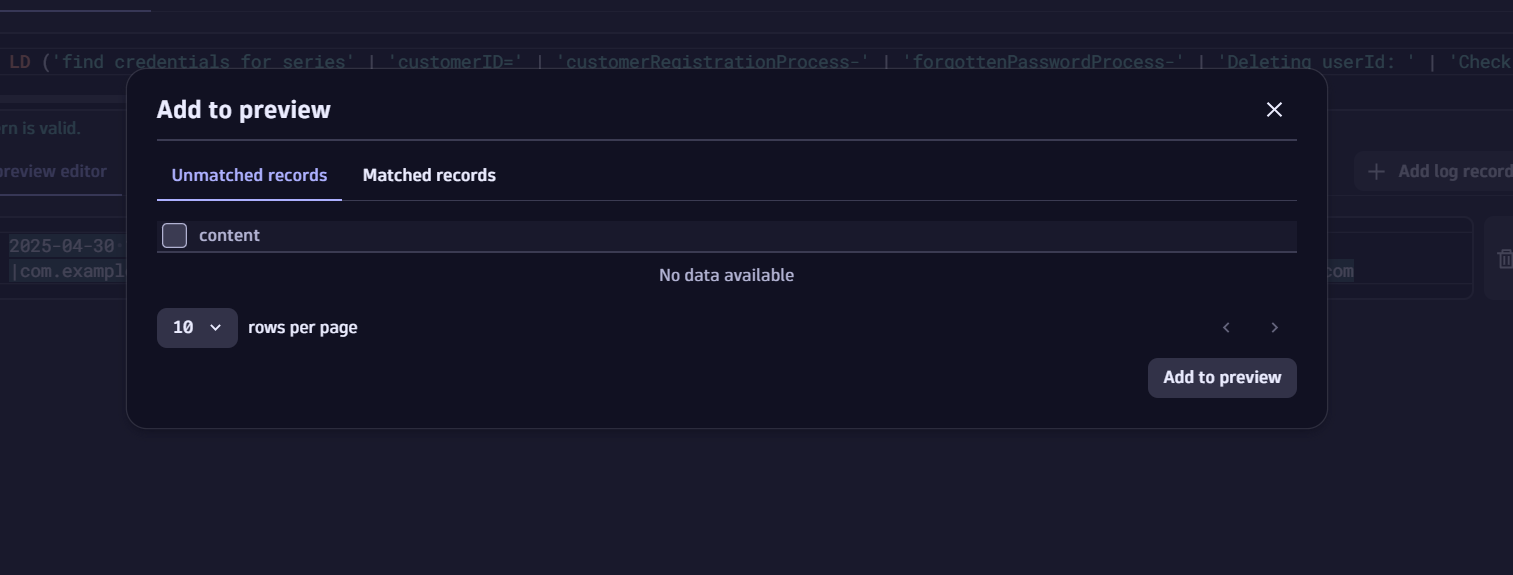The width and height of the screenshot is (1513, 575).
Task: Tick the select-all checkbox beside content
Action: pos(175,236)
